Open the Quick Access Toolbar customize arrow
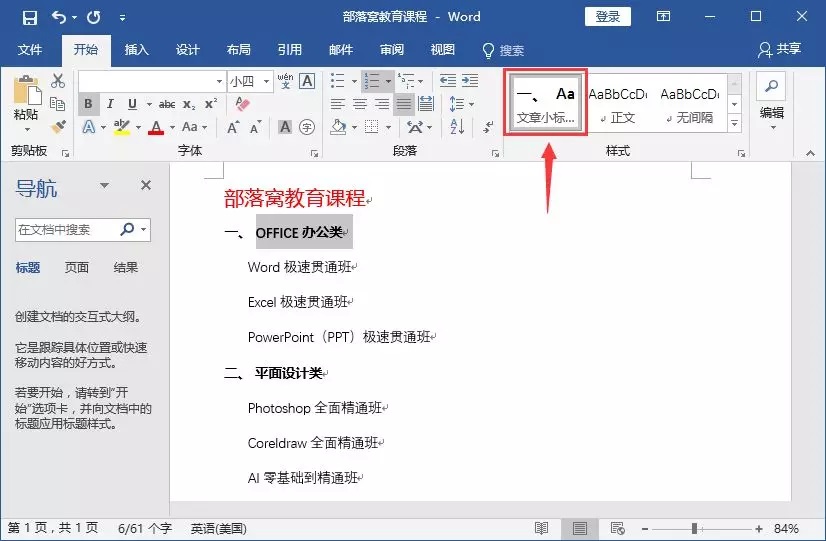This screenshot has height=541, width=826. click(122, 18)
